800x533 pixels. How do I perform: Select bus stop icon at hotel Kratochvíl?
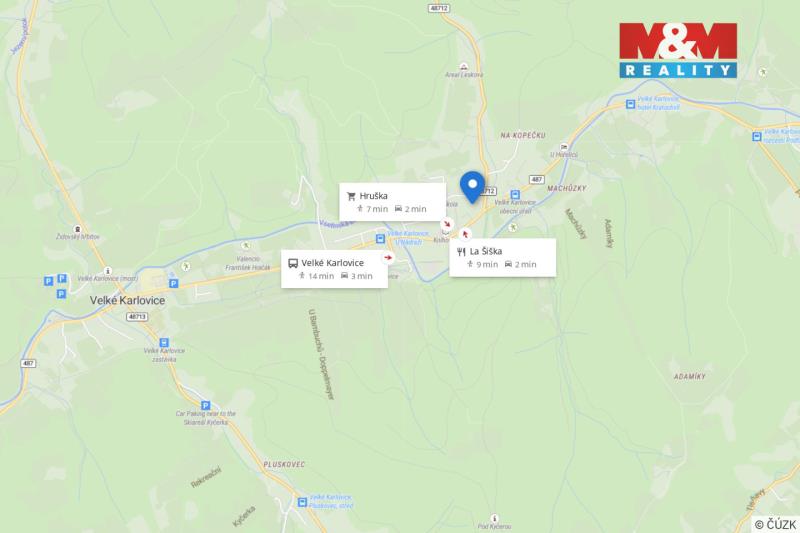coord(630,104)
